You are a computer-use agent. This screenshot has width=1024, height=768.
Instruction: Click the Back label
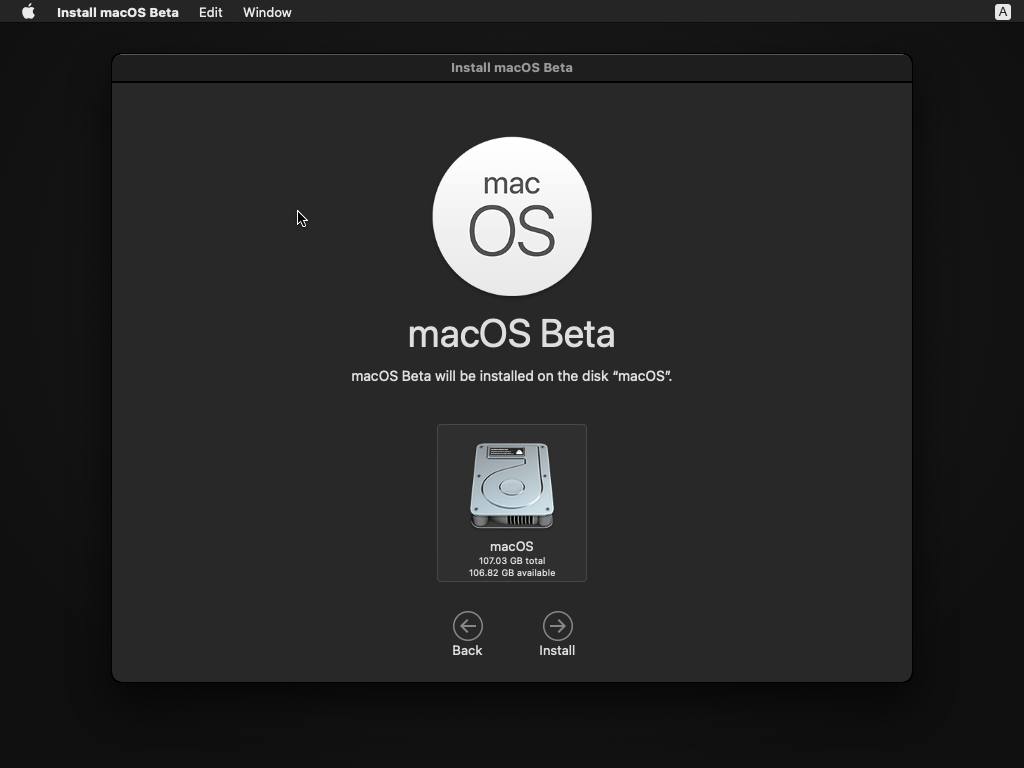(x=467, y=650)
